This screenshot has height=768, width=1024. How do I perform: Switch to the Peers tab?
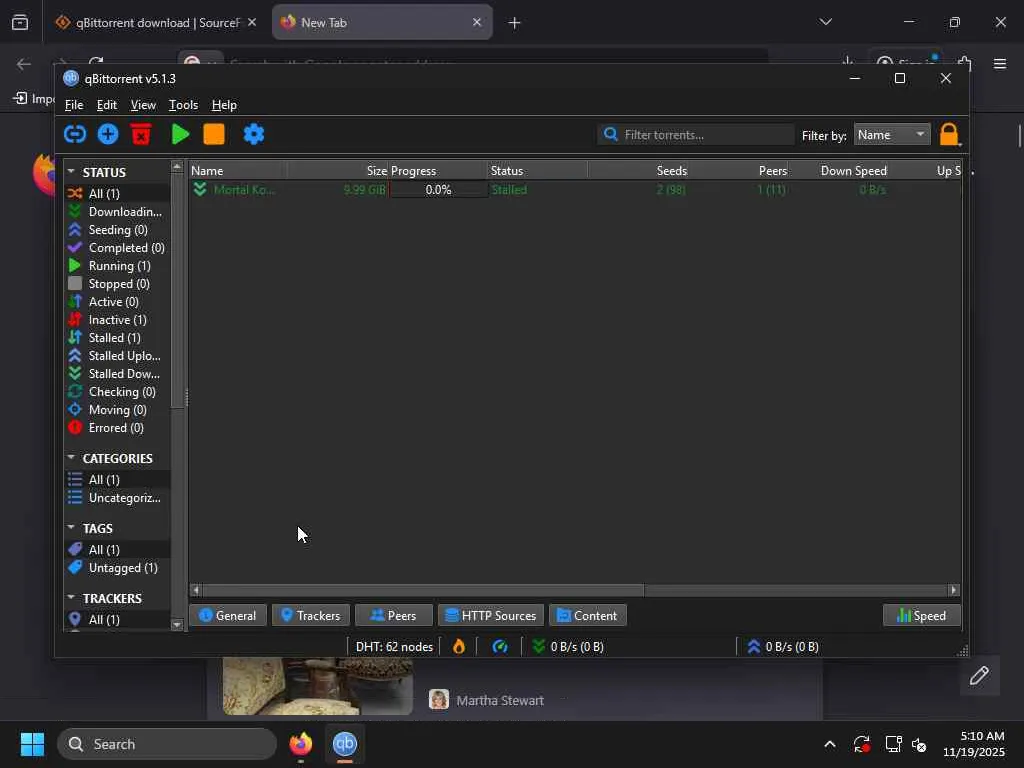(393, 615)
